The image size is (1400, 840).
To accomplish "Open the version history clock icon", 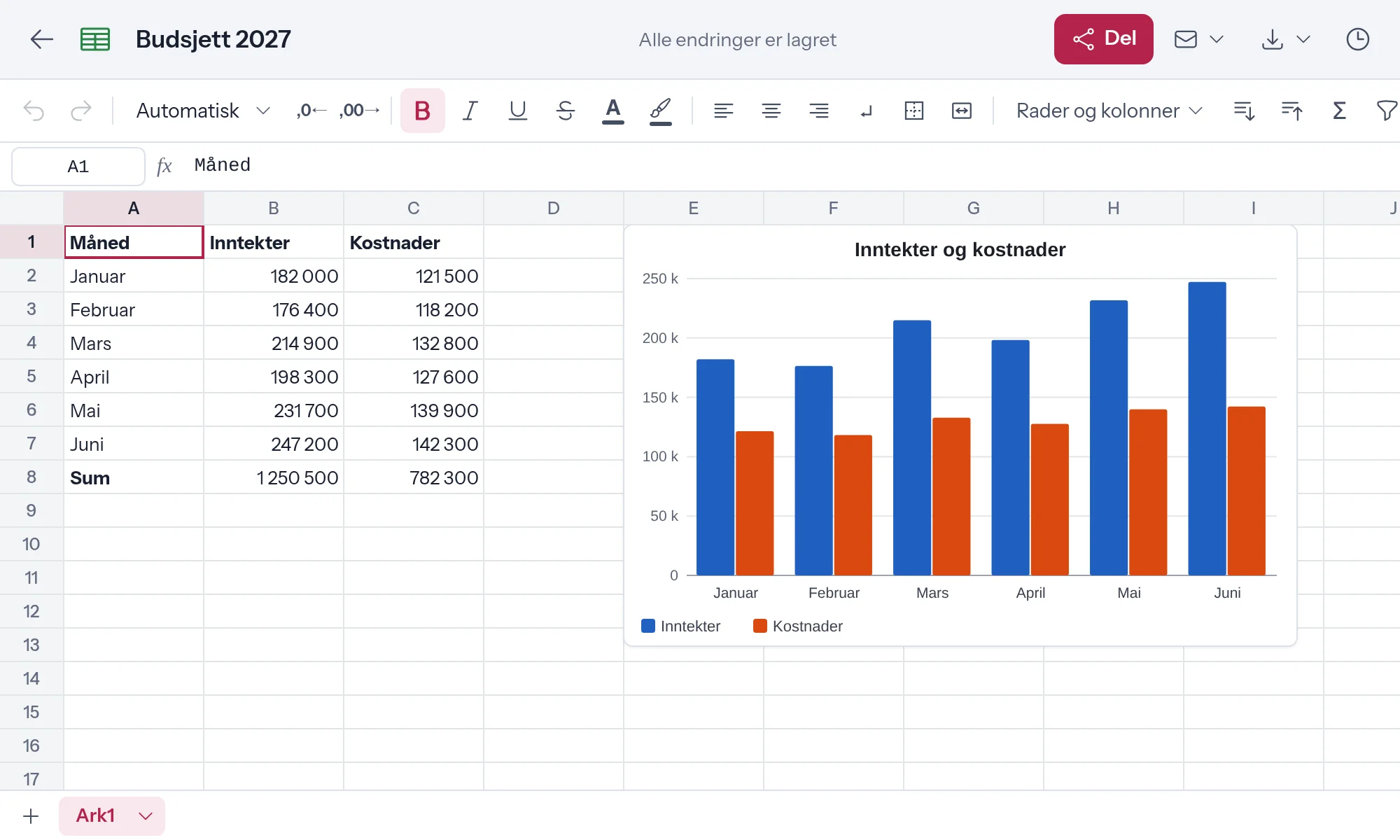I will click(1358, 39).
